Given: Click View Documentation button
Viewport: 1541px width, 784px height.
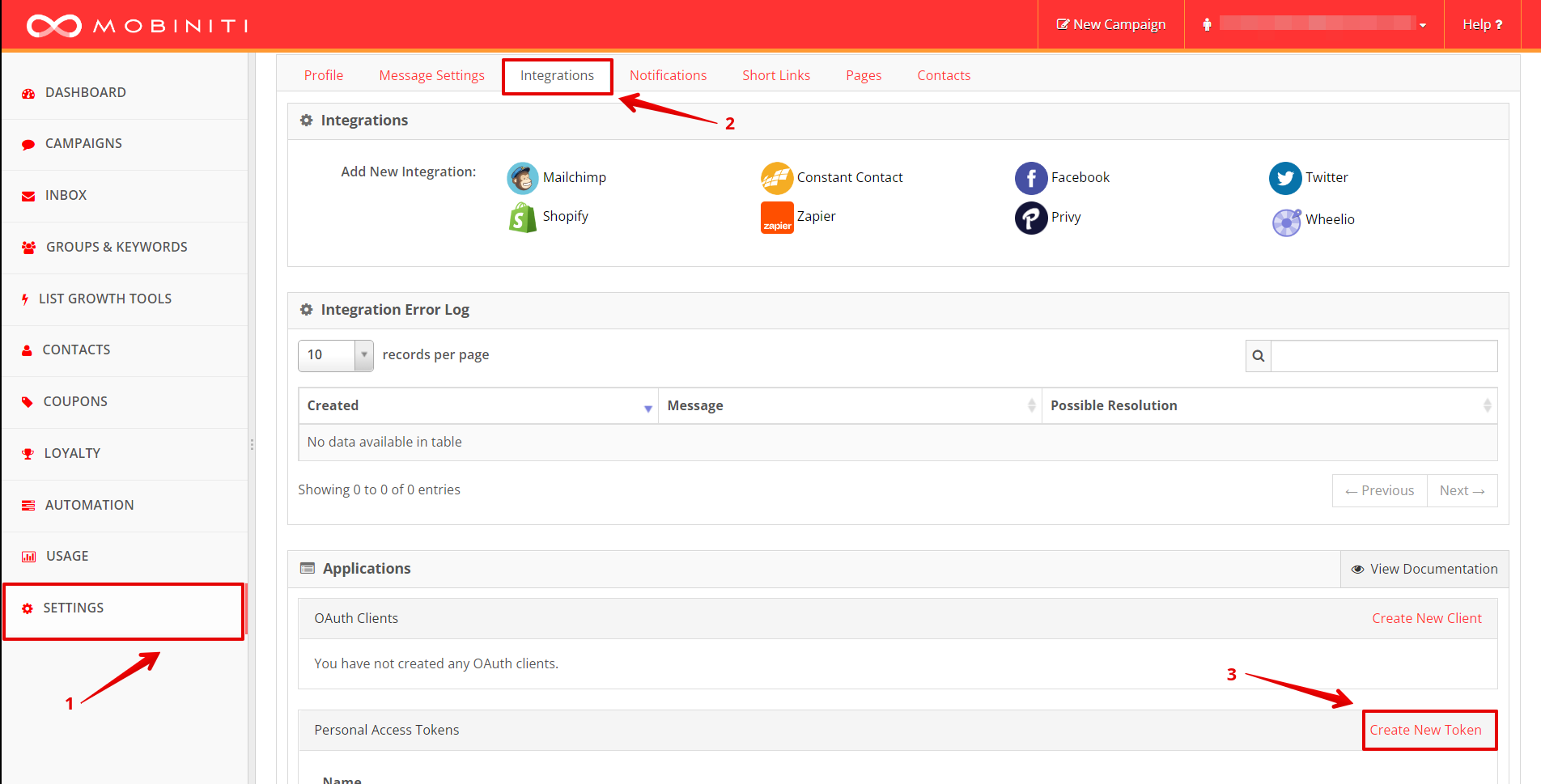Looking at the screenshot, I should click(1424, 570).
